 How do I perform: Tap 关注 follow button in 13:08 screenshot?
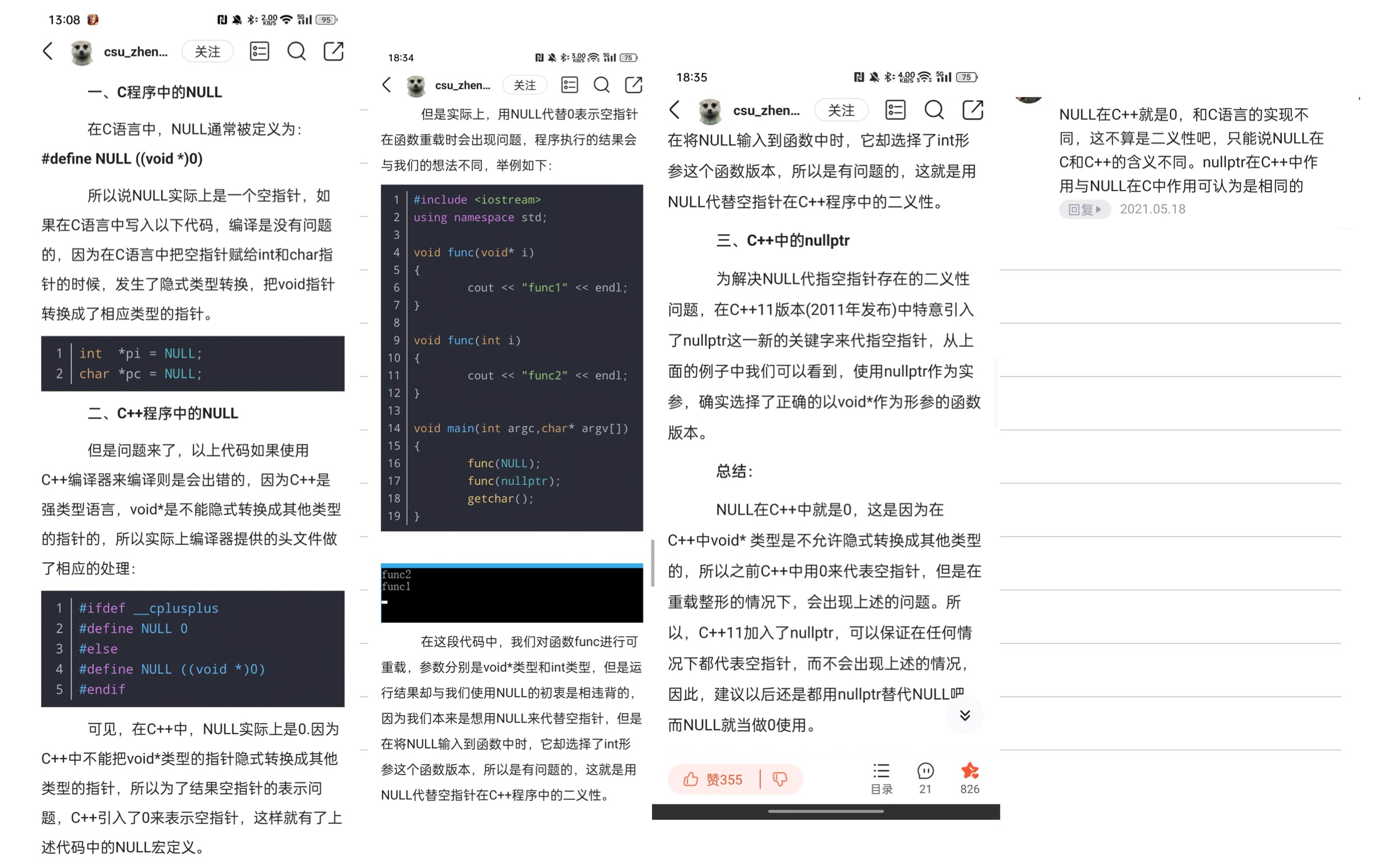[x=207, y=52]
